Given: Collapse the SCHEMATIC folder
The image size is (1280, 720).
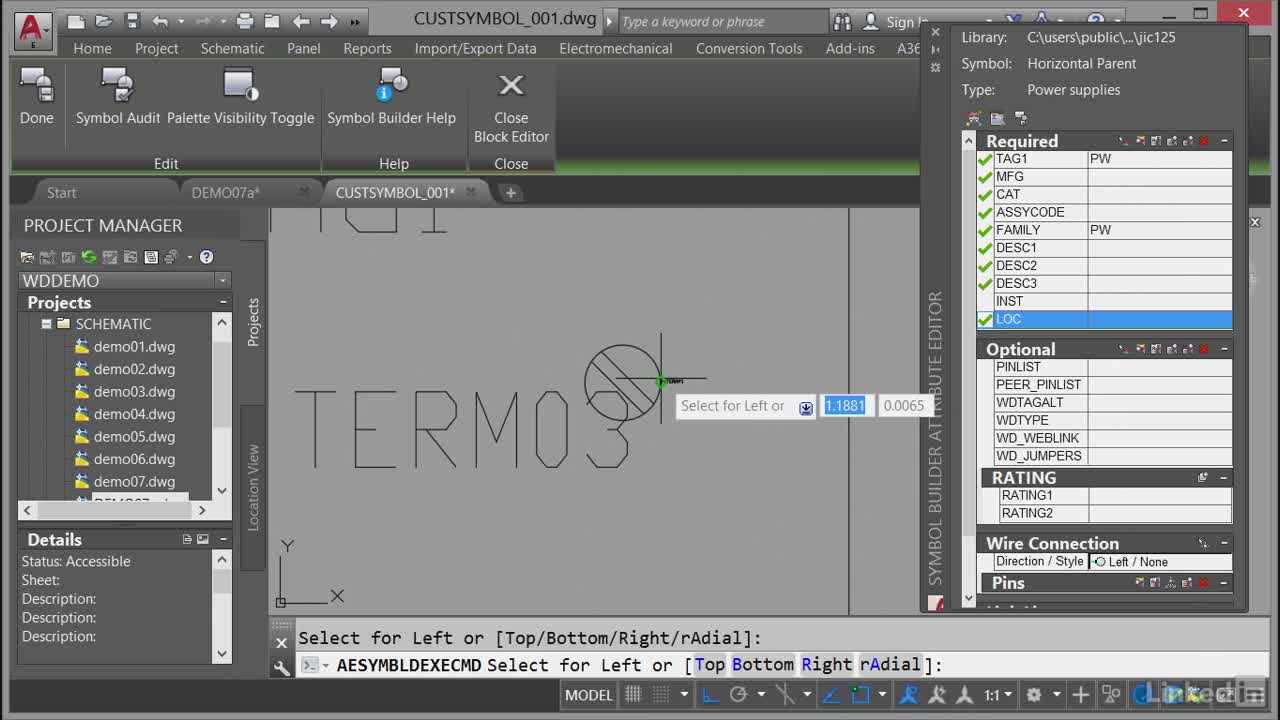Looking at the screenshot, I should pyautogui.click(x=46, y=324).
